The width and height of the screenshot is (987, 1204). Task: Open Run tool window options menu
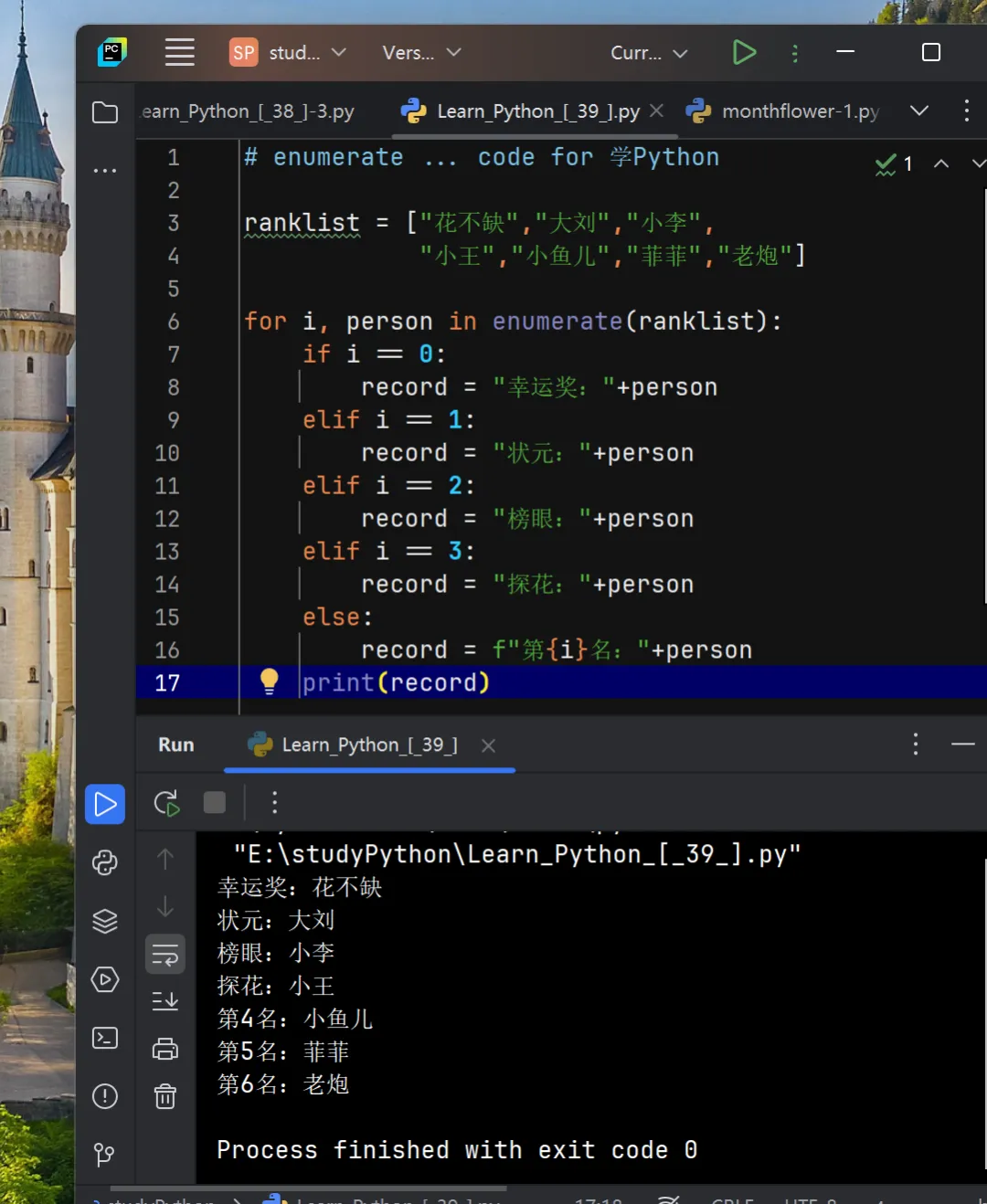click(x=915, y=745)
